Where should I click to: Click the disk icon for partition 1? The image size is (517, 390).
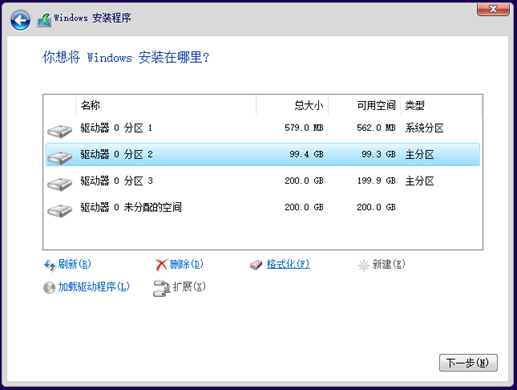click(59, 131)
